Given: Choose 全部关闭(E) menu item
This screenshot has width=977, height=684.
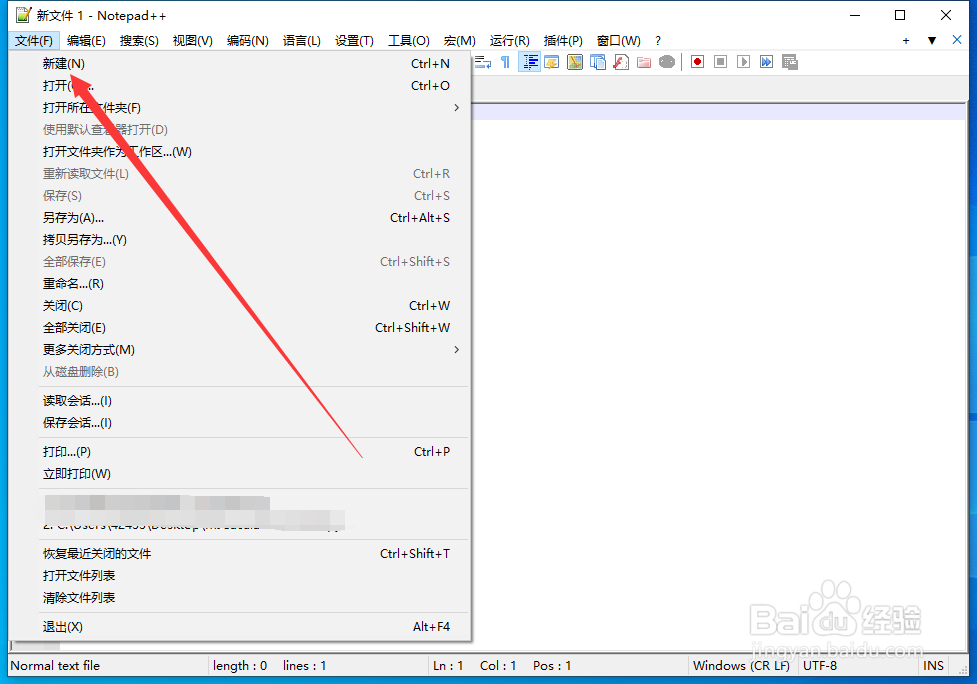Looking at the screenshot, I should tap(240, 328).
